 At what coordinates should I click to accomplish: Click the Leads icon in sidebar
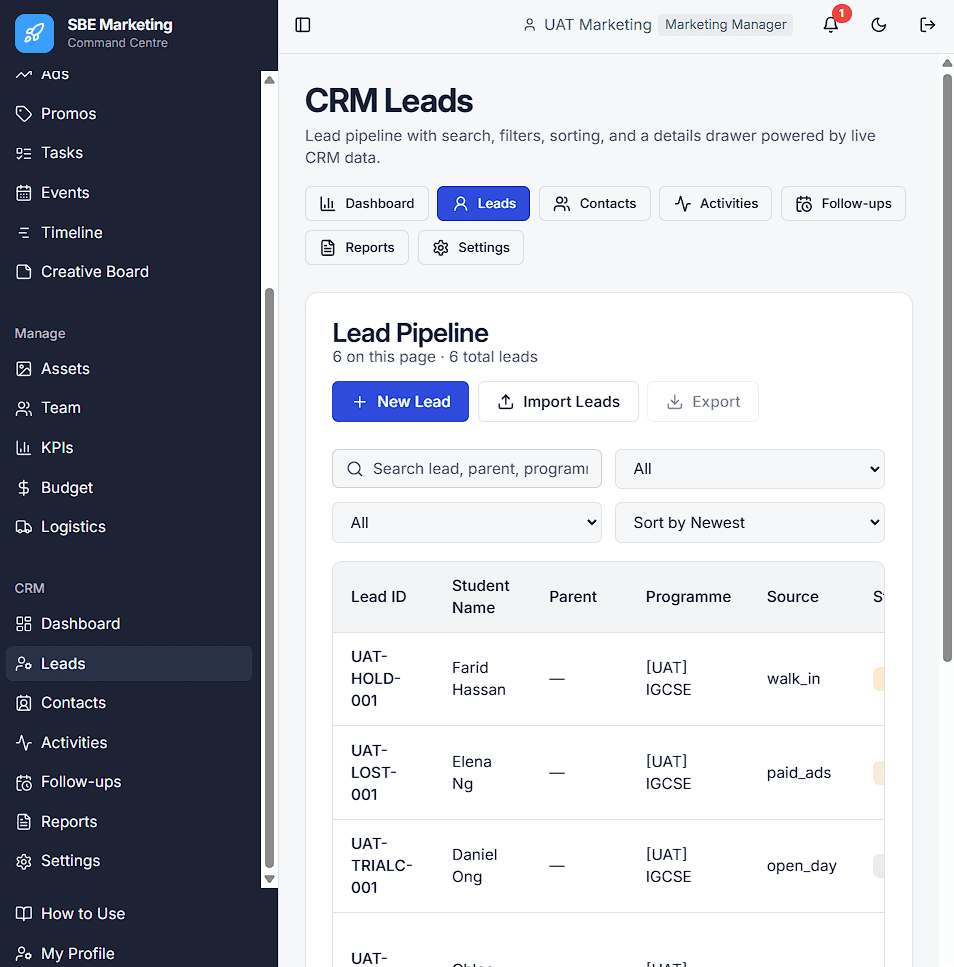[23, 664]
